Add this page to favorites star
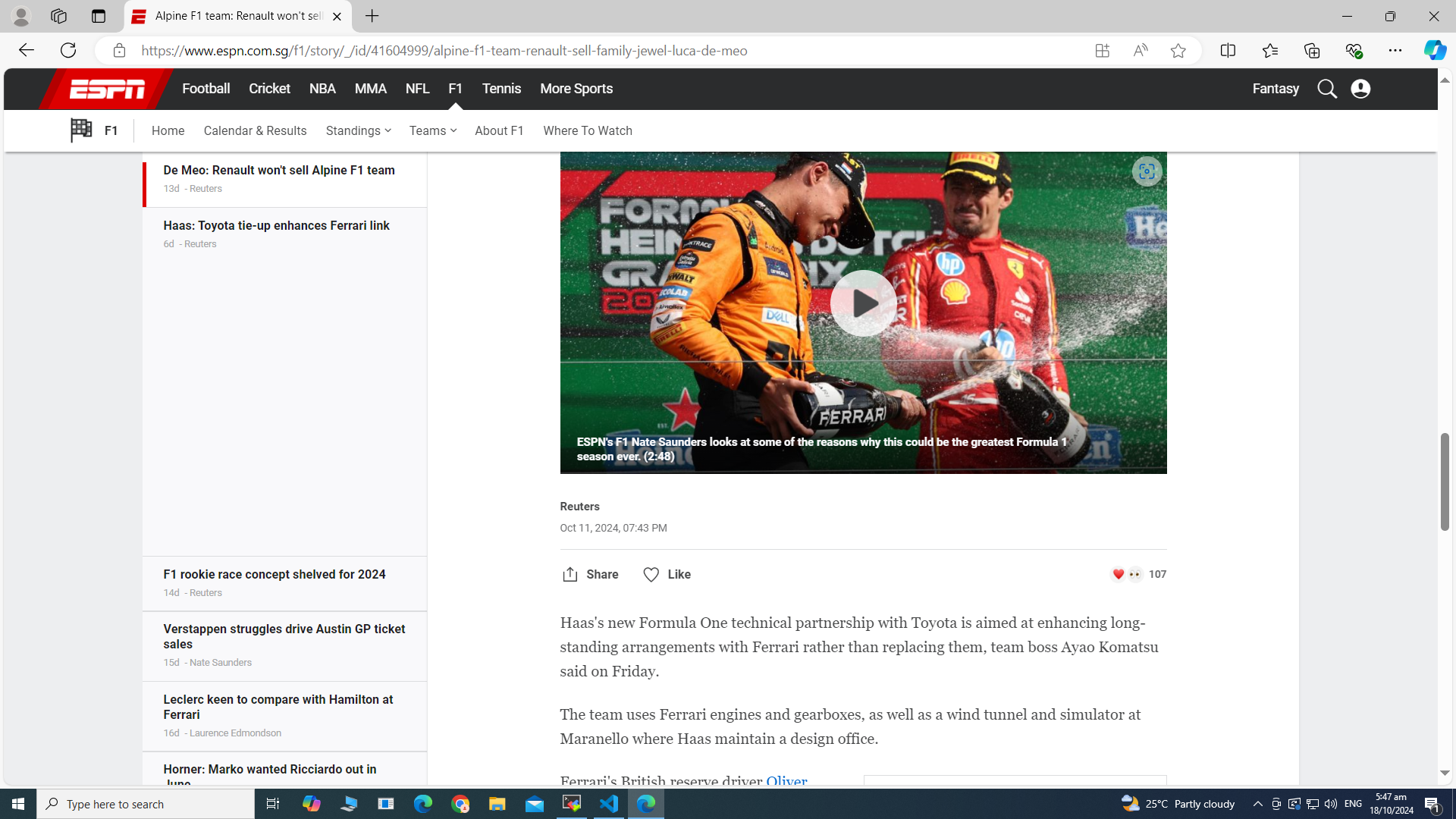This screenshot has height=819, width=1456. click(1178, 51)
